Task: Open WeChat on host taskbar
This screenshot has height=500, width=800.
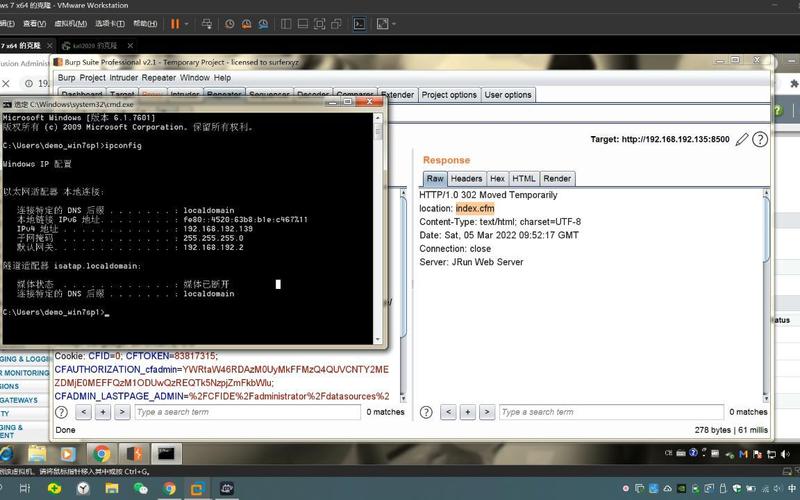Action: 140,488
